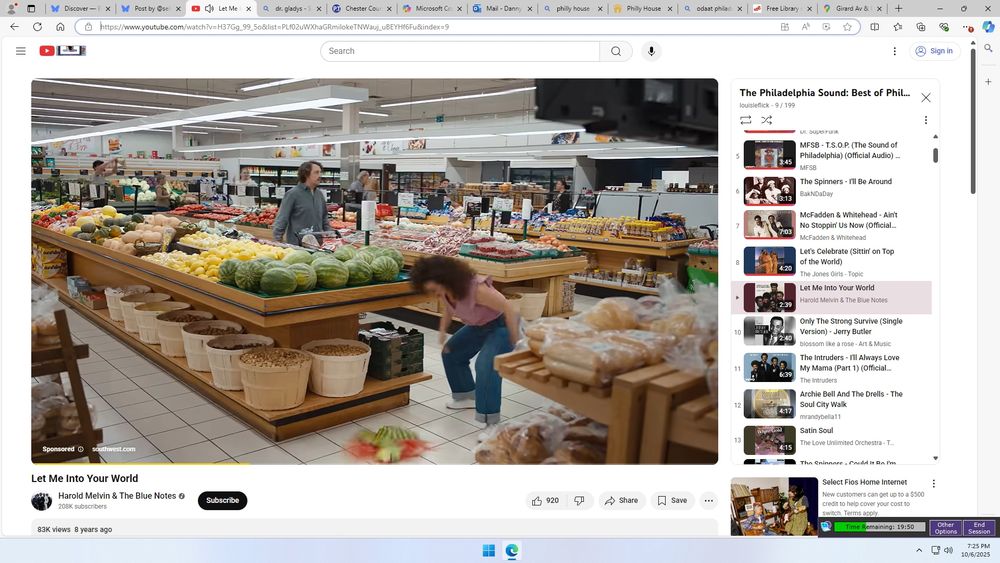Toggle playlist loop

(x=746, y=120)
